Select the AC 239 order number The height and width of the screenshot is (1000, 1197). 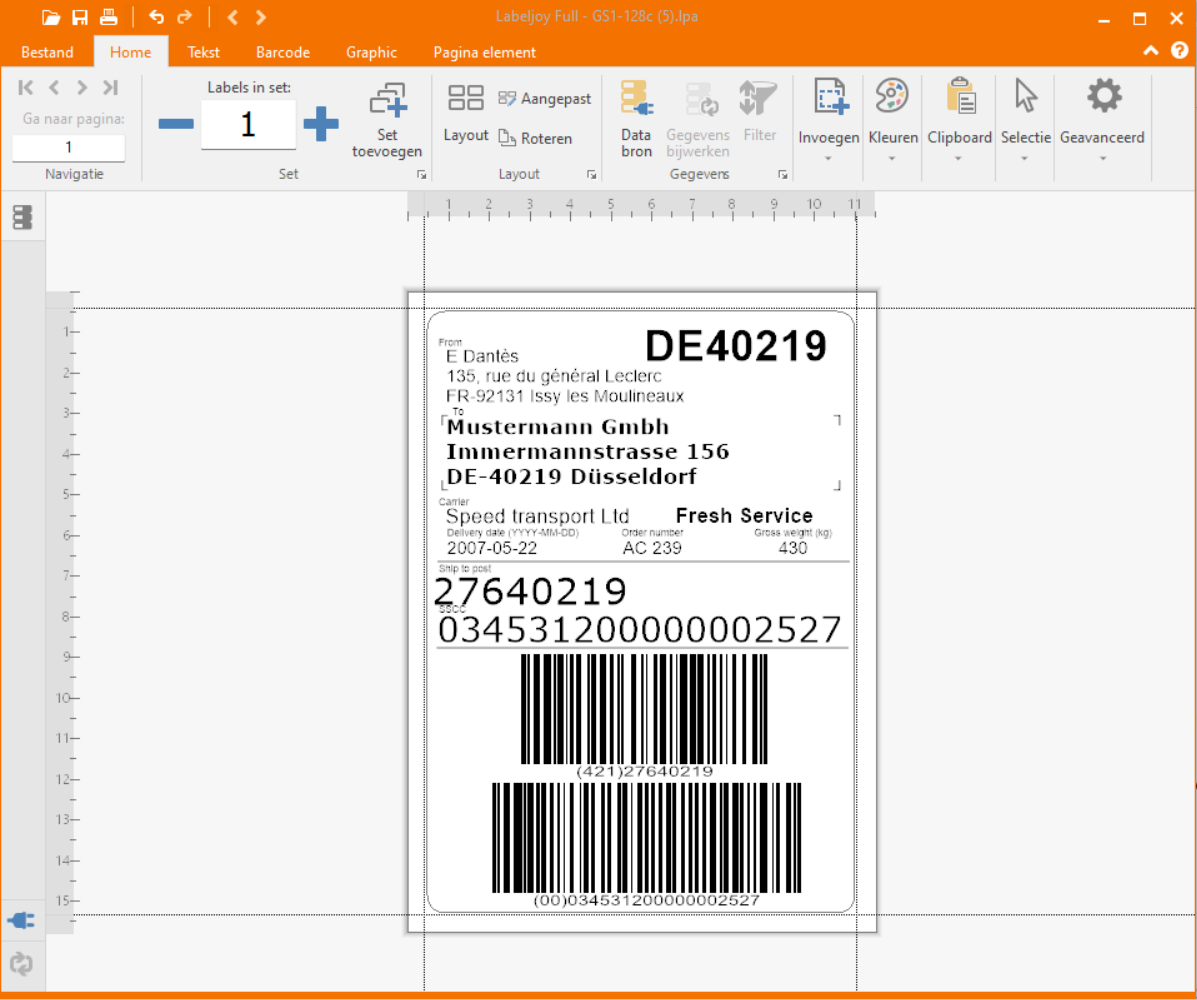(x=652, y=547)
